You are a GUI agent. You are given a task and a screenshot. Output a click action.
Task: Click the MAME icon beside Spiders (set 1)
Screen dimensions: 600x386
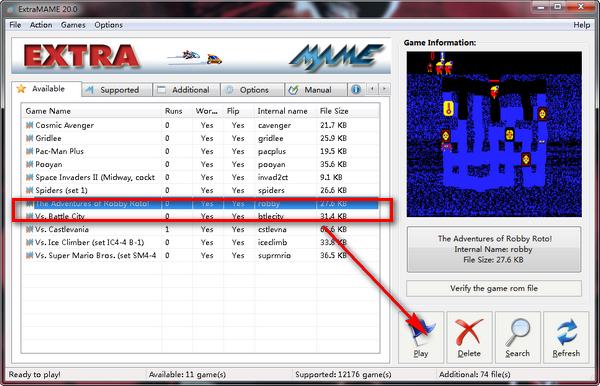(29, 190)
